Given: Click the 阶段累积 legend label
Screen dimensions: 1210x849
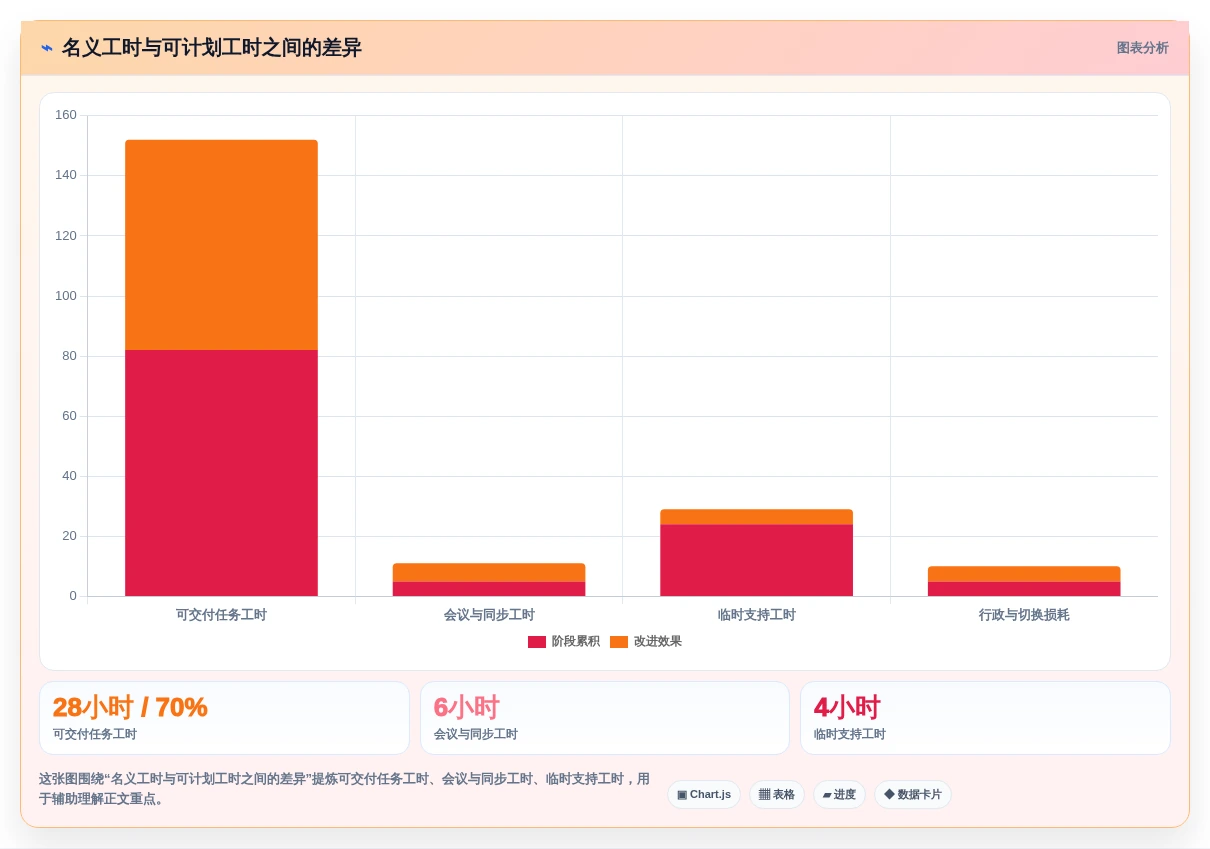Looking at the screenshot, I should (x=576, y=642).
